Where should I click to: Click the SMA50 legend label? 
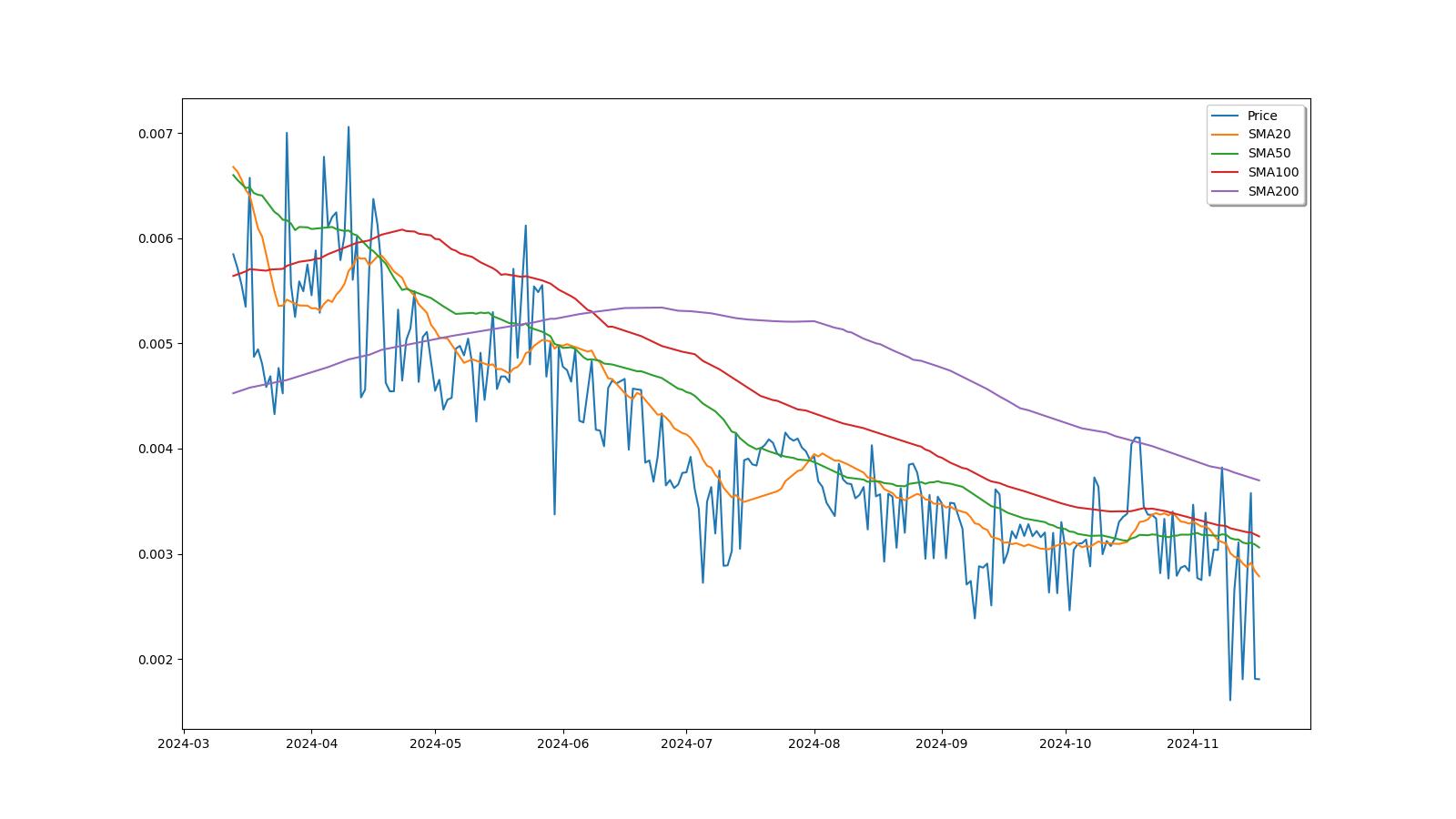tap(1269, 154)
